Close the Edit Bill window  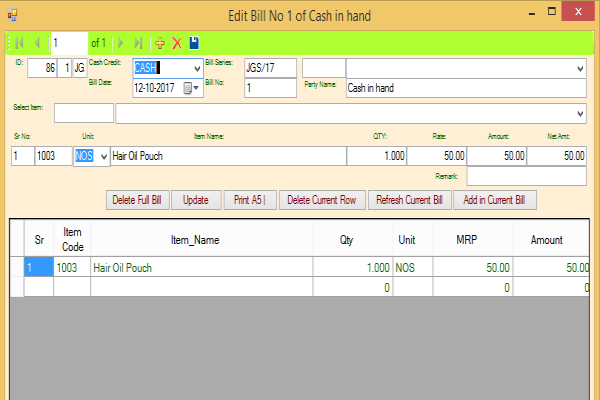(578, 11)
